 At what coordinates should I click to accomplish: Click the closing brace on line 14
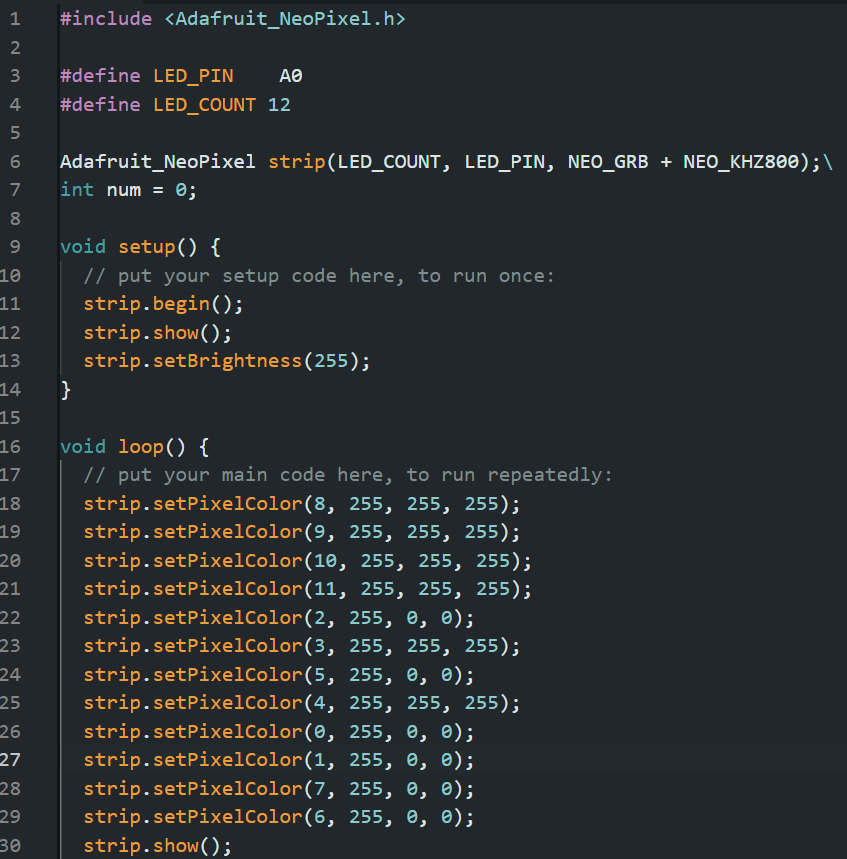[x=66, y=389]
